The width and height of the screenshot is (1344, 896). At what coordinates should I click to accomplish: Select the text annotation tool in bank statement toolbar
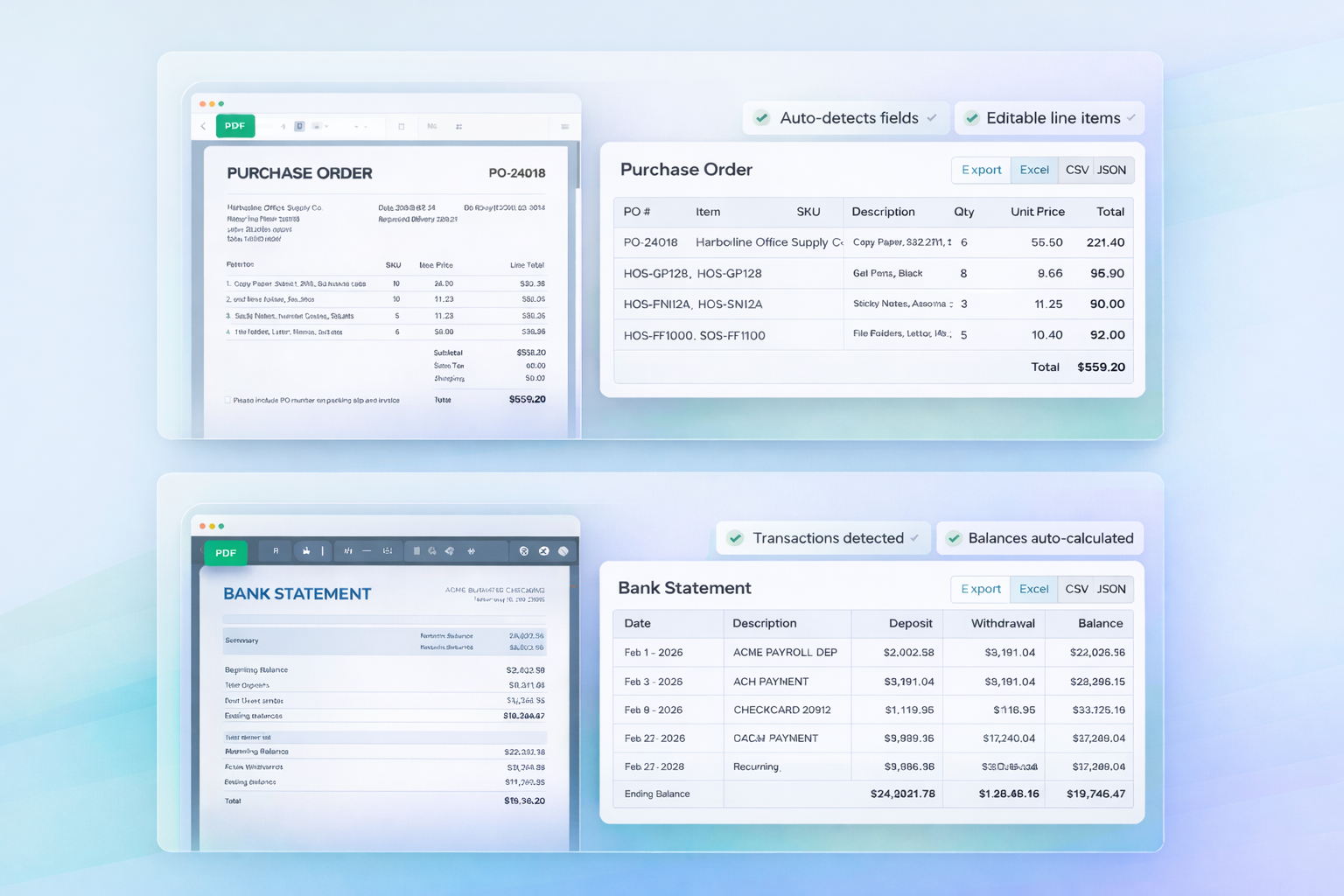click(x=276, y=551)
